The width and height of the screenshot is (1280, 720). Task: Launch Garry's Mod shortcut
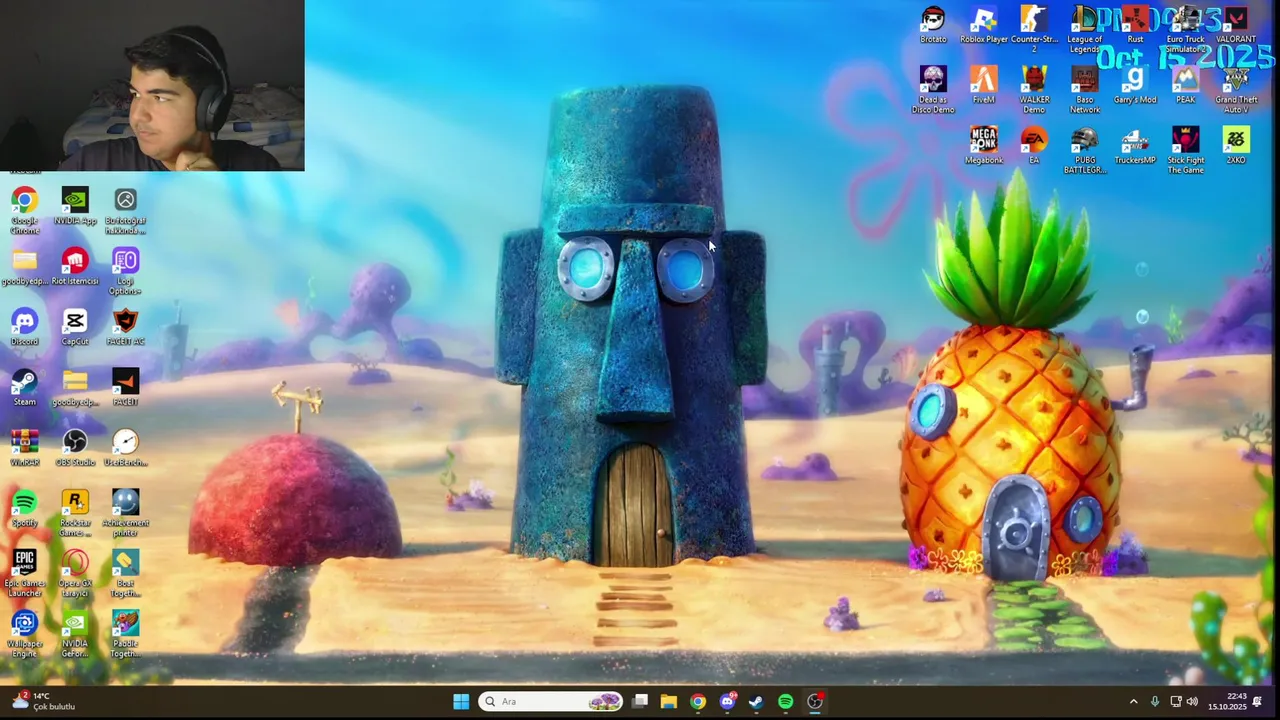[1135, 85]
